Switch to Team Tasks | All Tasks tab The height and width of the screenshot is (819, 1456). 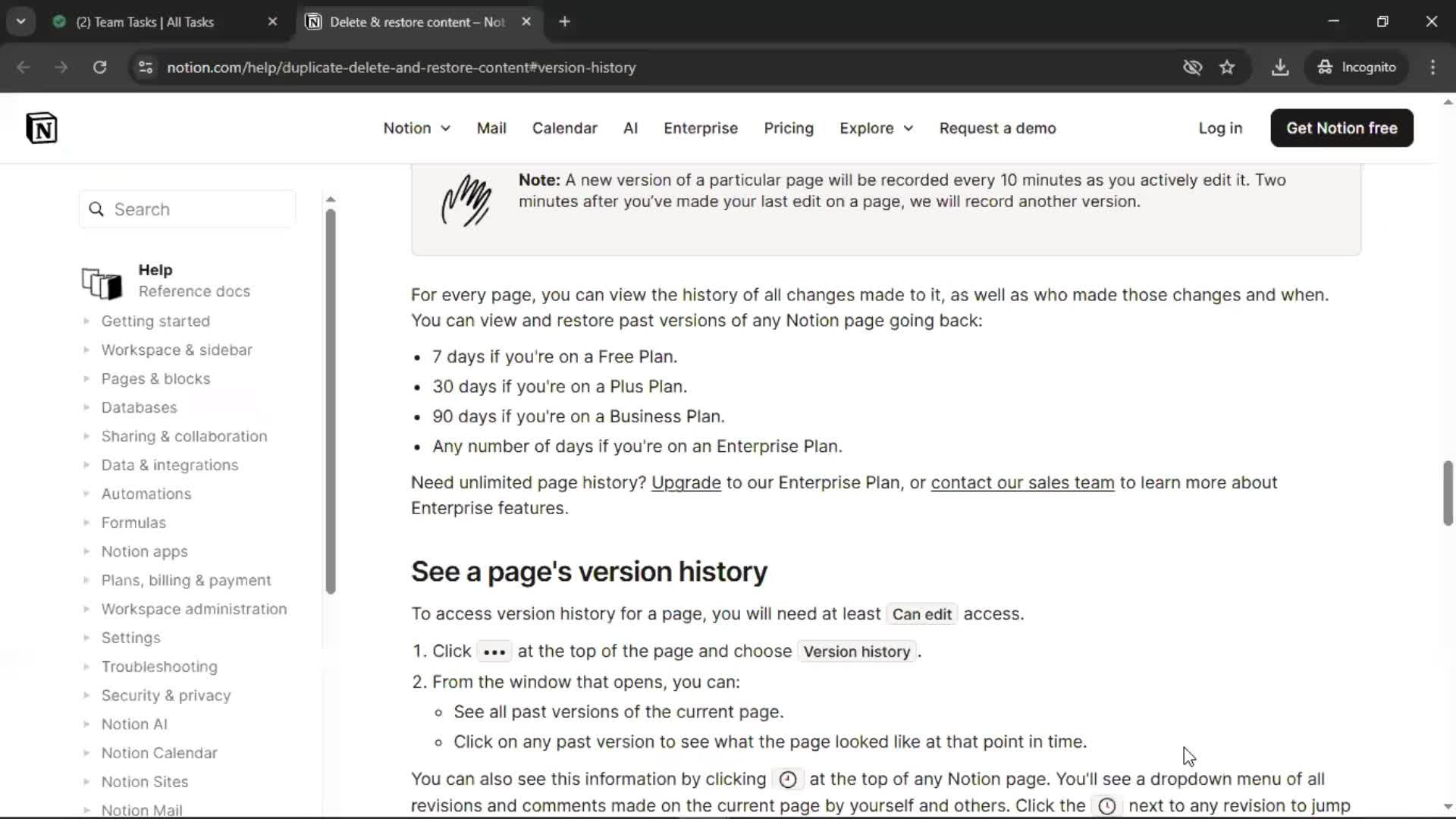144,22
